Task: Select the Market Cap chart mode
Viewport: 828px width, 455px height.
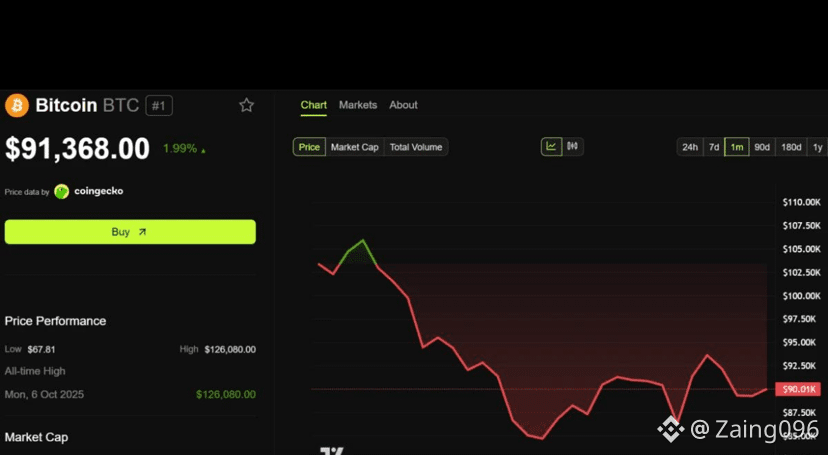Action: [355, 147]
